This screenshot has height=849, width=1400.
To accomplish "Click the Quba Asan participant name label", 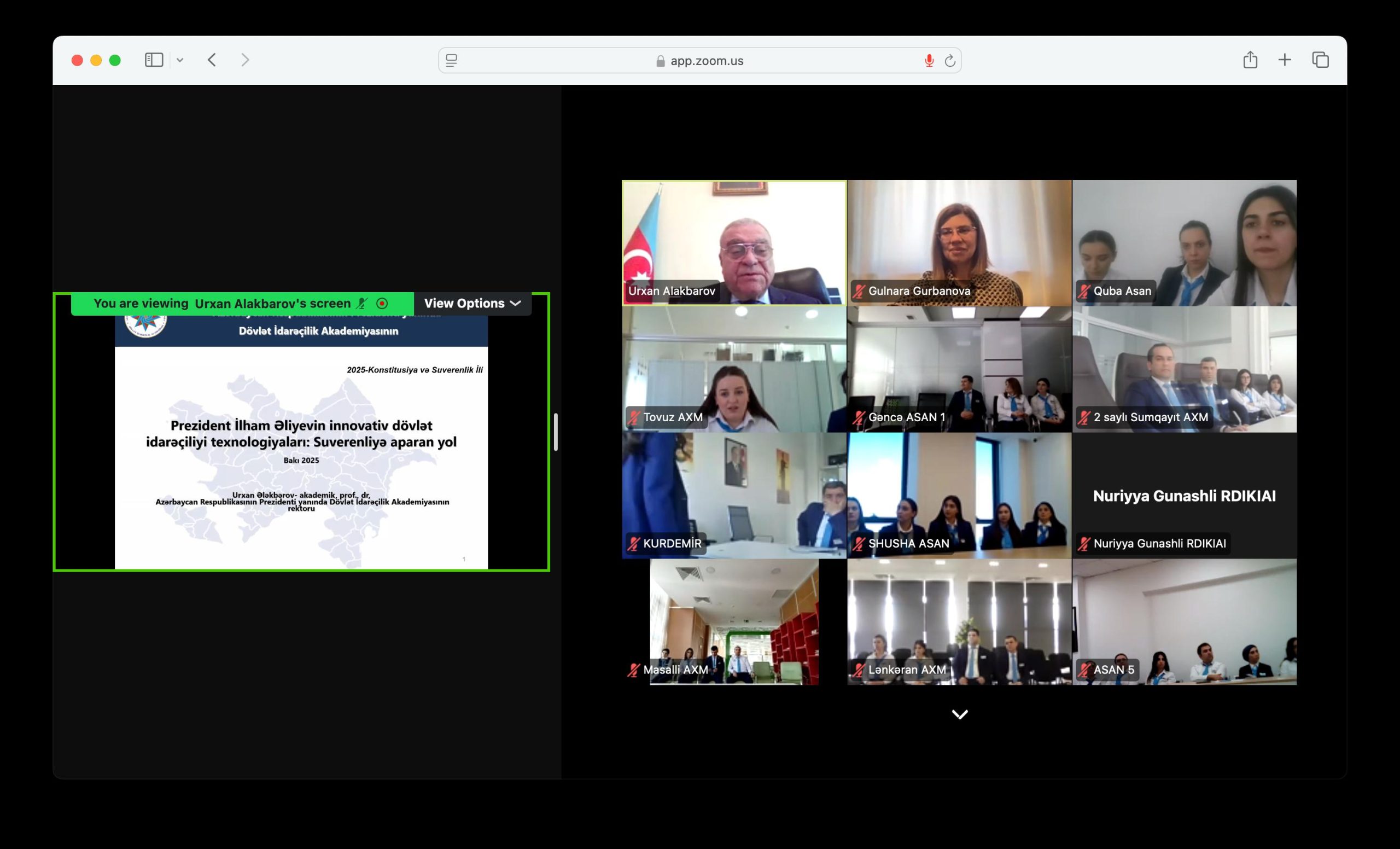I will [1122, 291].
